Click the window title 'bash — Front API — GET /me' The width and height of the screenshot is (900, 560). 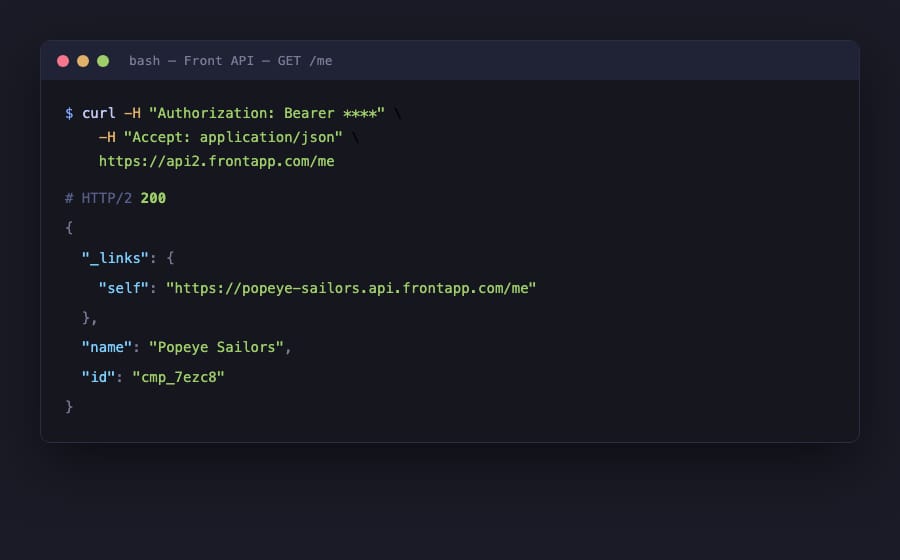click(x=231, y=61)
